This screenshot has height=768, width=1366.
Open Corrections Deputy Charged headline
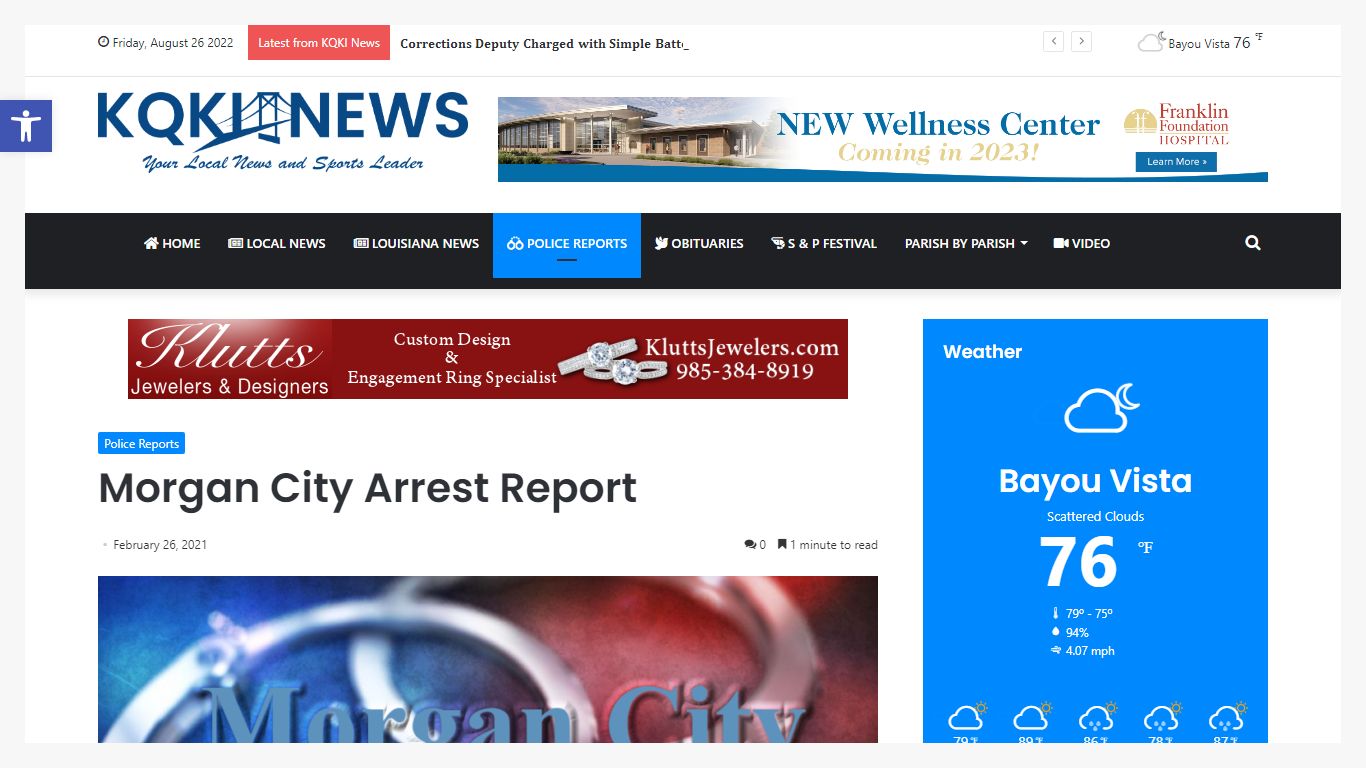click(544, 43)
